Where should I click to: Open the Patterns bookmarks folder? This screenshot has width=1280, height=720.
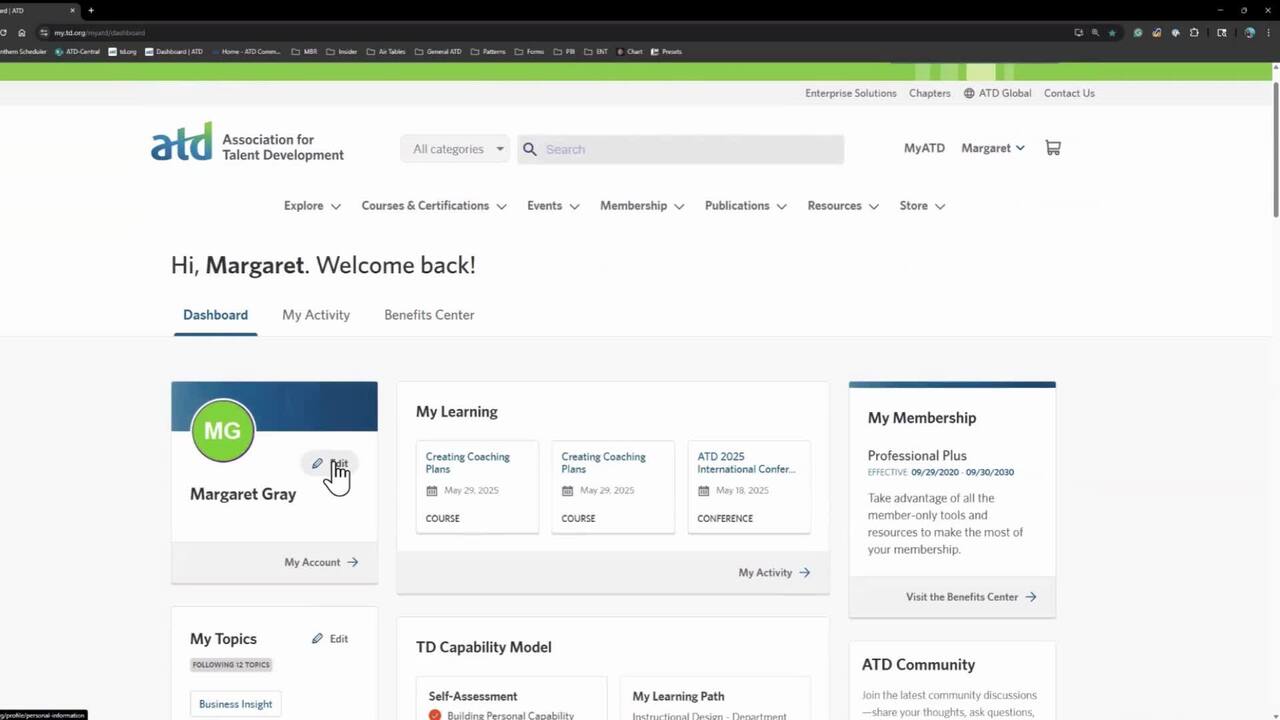pyautogui.click(x=488, y=51)
